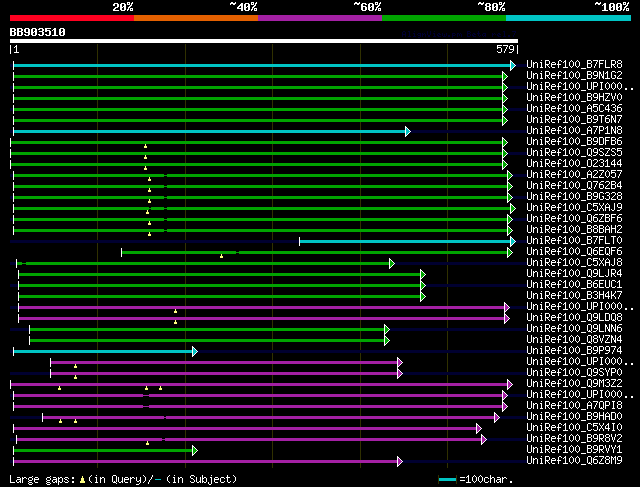
Task: Open hit label UniRef100_B9N1G2
Action: click(x=574, y=76)
